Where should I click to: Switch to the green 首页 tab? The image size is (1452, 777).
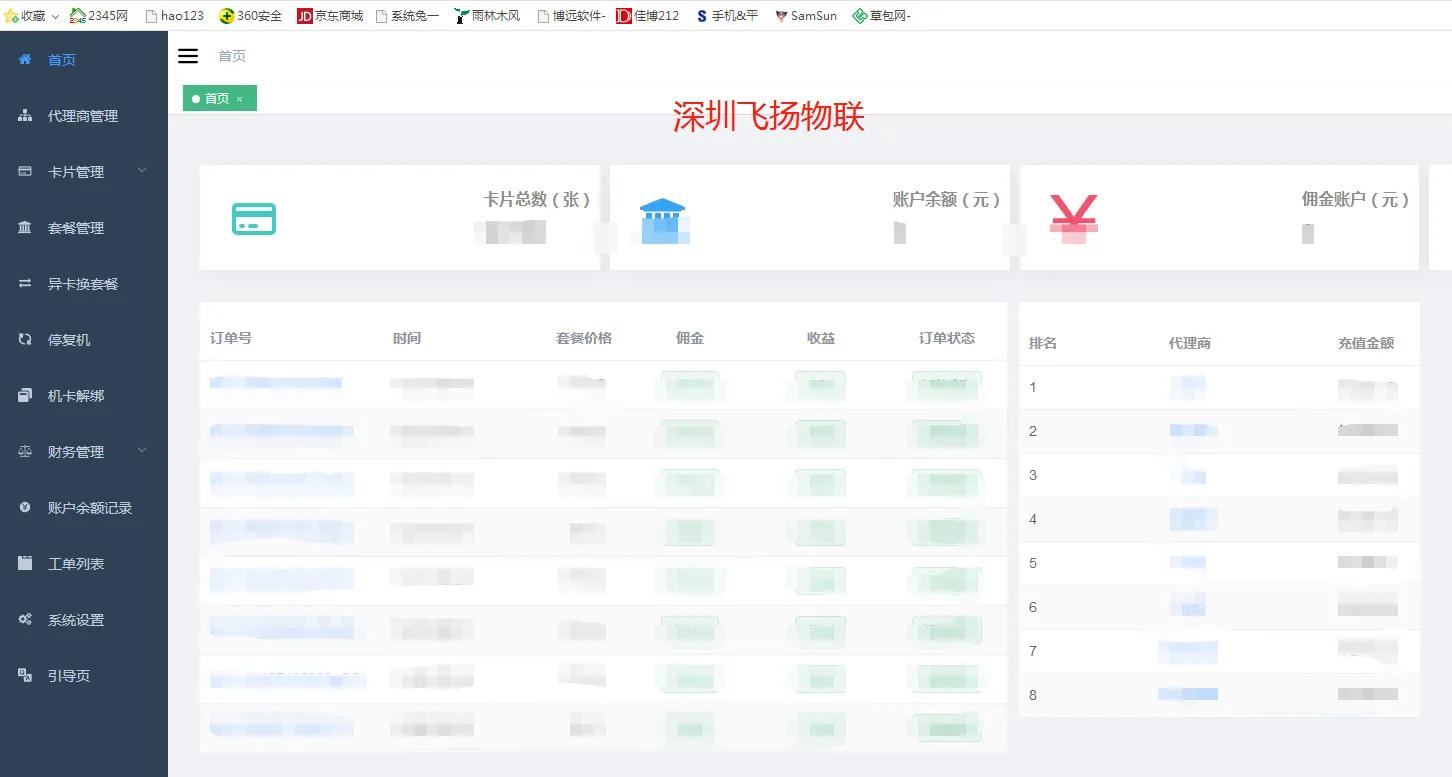click(x=213, y=99)
